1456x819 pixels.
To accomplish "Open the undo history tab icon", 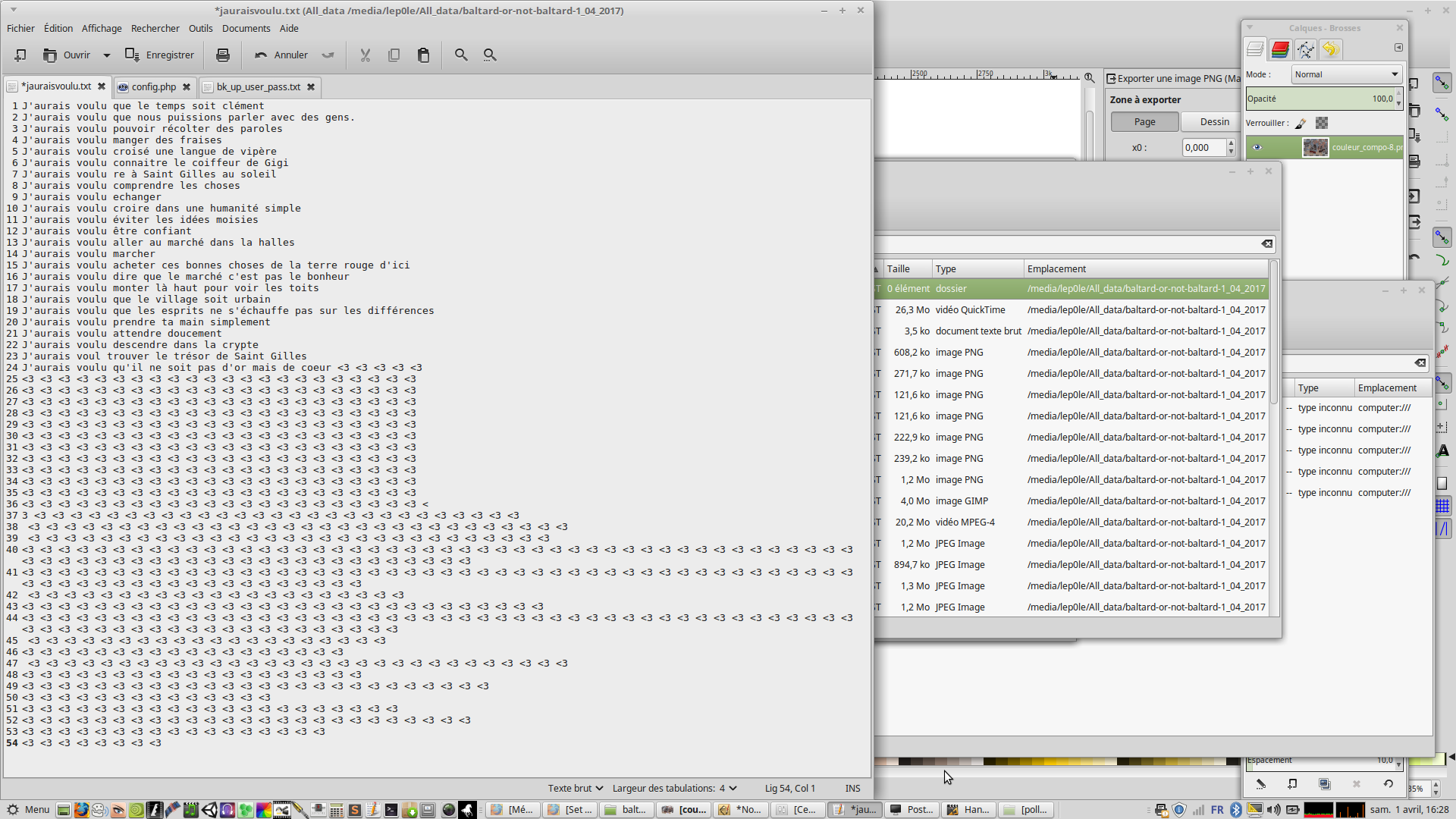I will pos(1330,50).
